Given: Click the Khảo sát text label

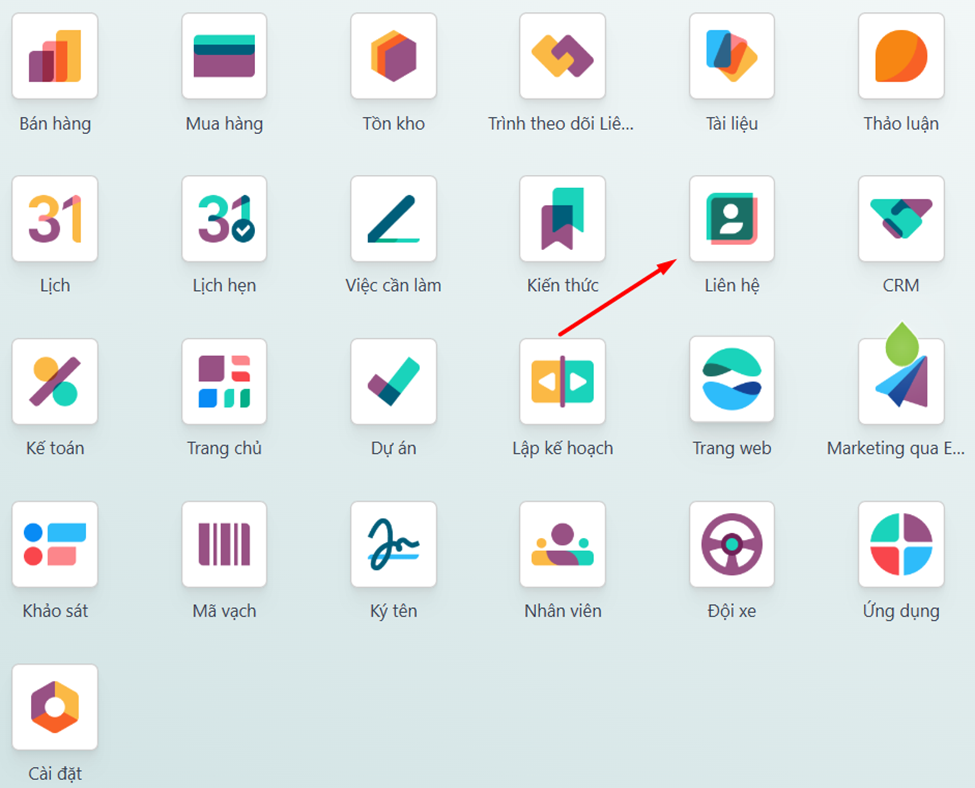Looking at the screenshot, I should tap(55, 611).
